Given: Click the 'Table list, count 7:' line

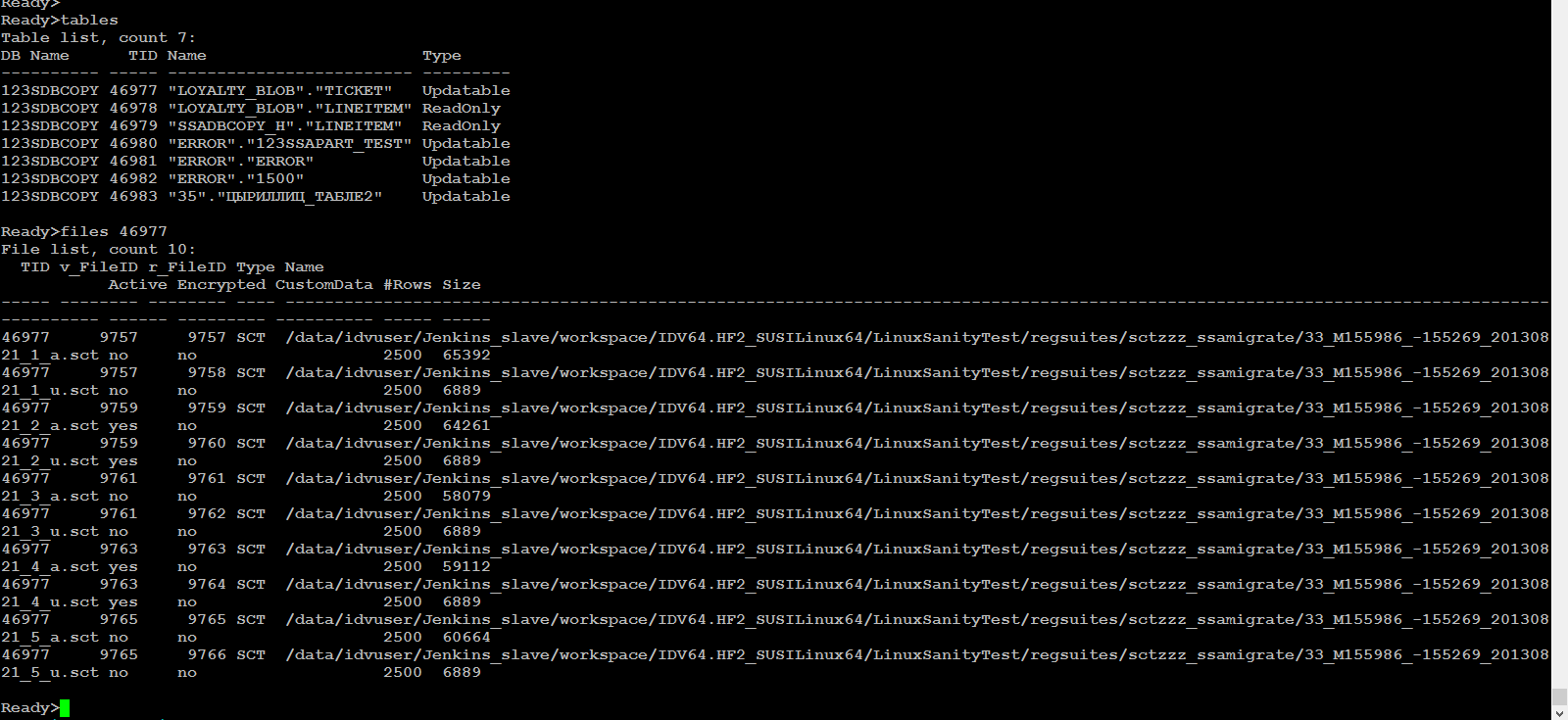Looking at the screenshot, I should [98, 38].
